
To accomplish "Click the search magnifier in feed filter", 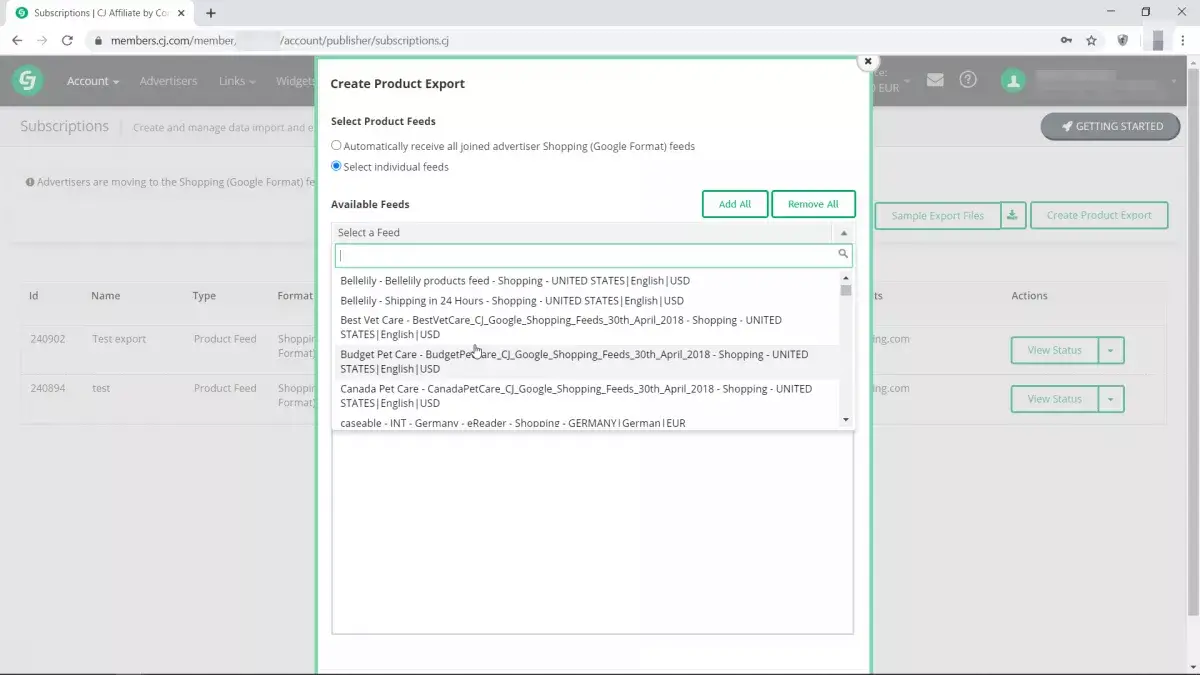I will point(843,255).
